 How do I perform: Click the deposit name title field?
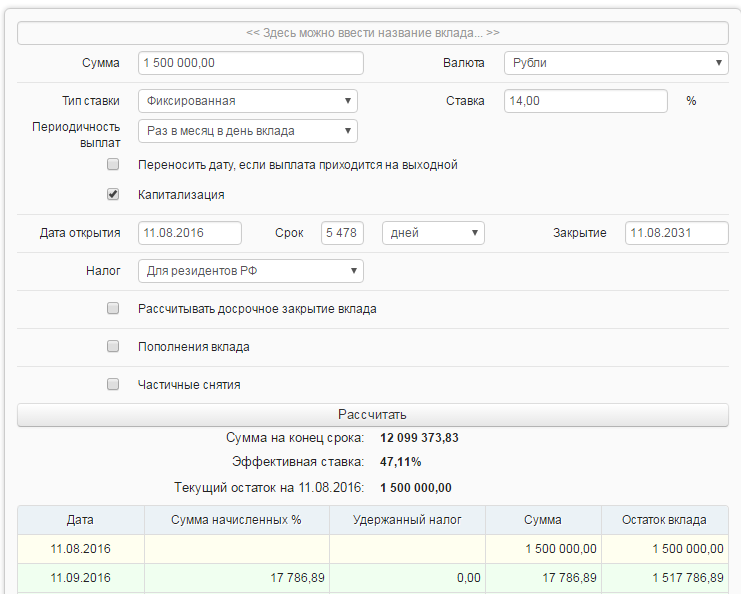pyautogui.click(x=372, y=33)
